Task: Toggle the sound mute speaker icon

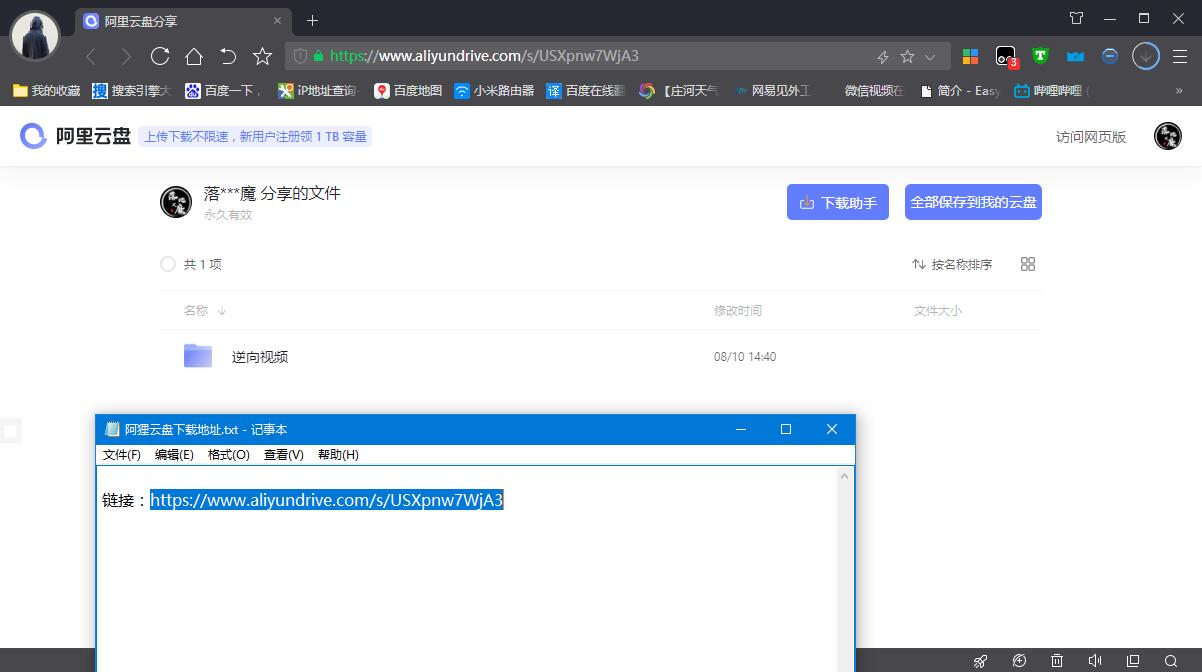Action: [x=1095, y=661]
